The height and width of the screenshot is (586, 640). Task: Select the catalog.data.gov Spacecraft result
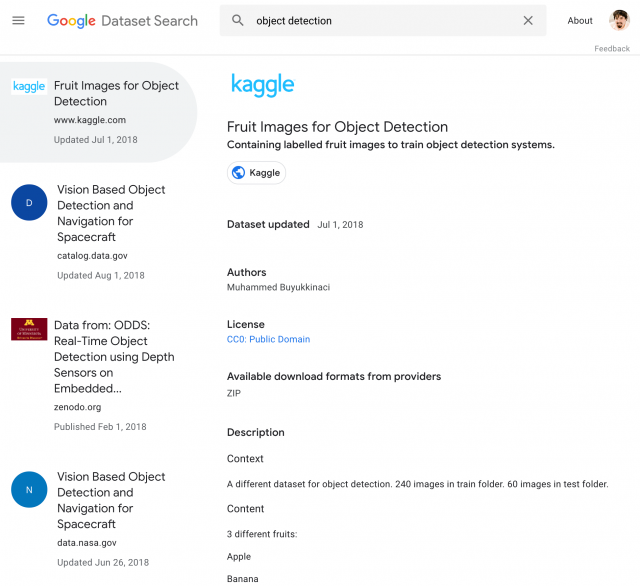coord(111,213)
